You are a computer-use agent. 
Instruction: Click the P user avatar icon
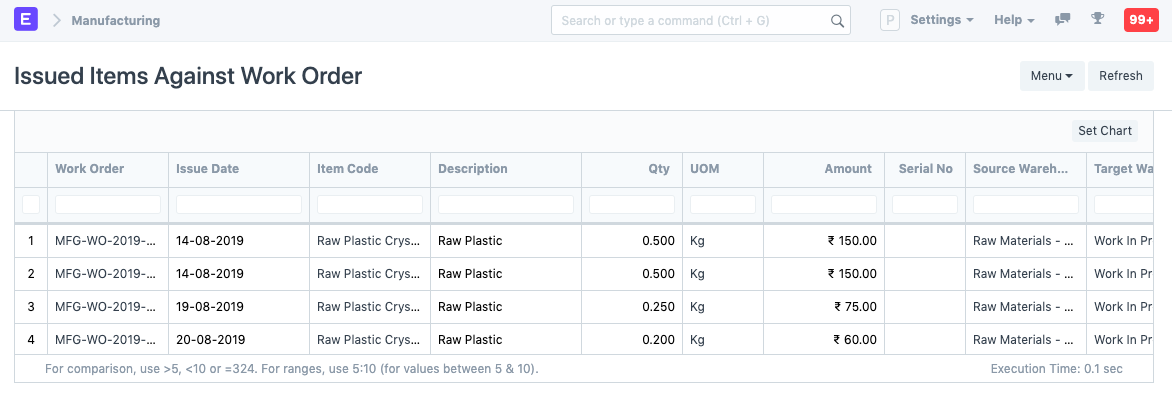coord(889,20)
